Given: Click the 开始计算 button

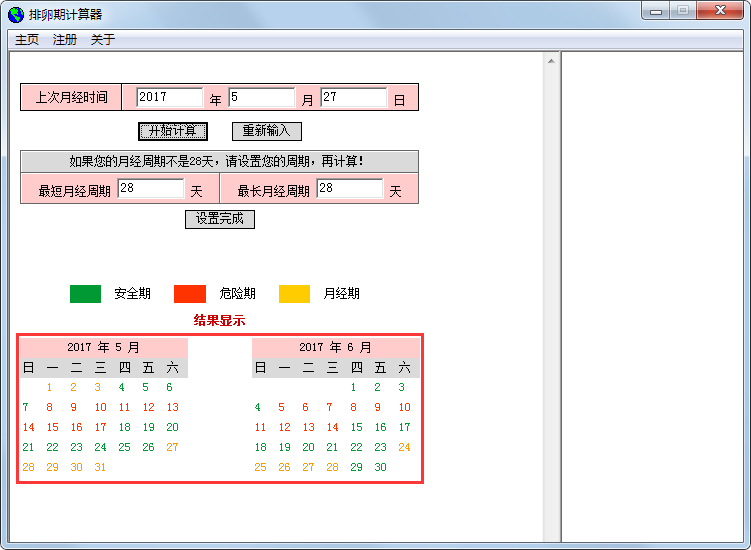Looking at the screenshot, I should point(173,131).
